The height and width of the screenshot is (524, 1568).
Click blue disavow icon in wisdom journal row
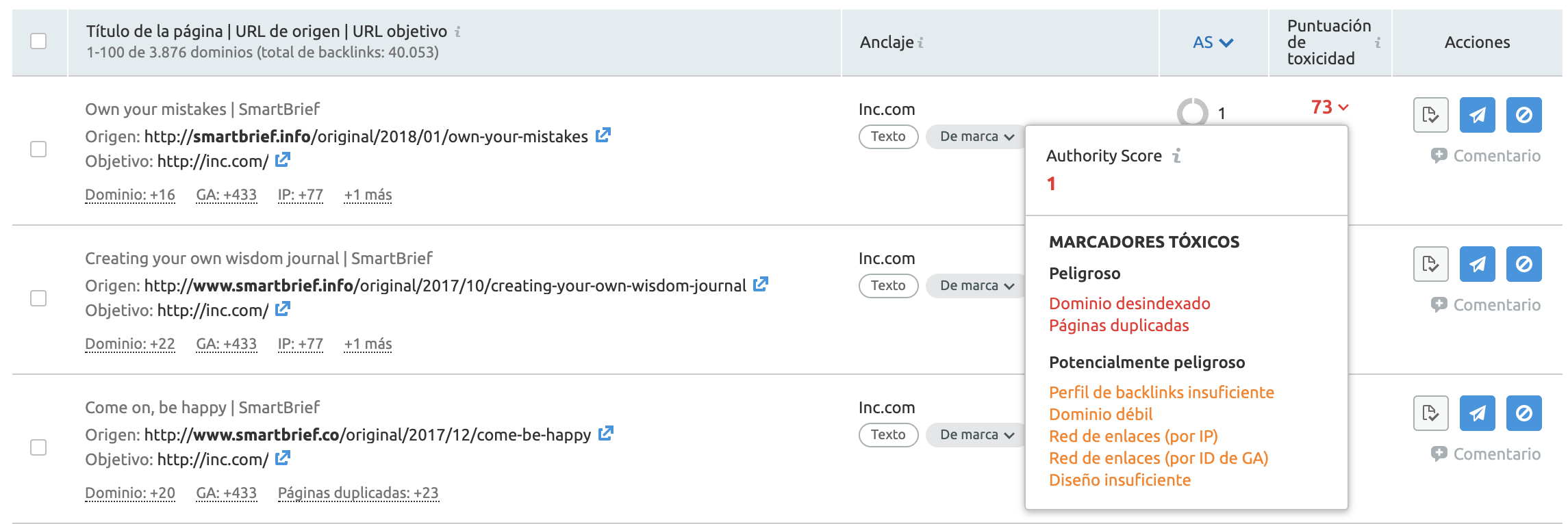(x=1524, y=264)
